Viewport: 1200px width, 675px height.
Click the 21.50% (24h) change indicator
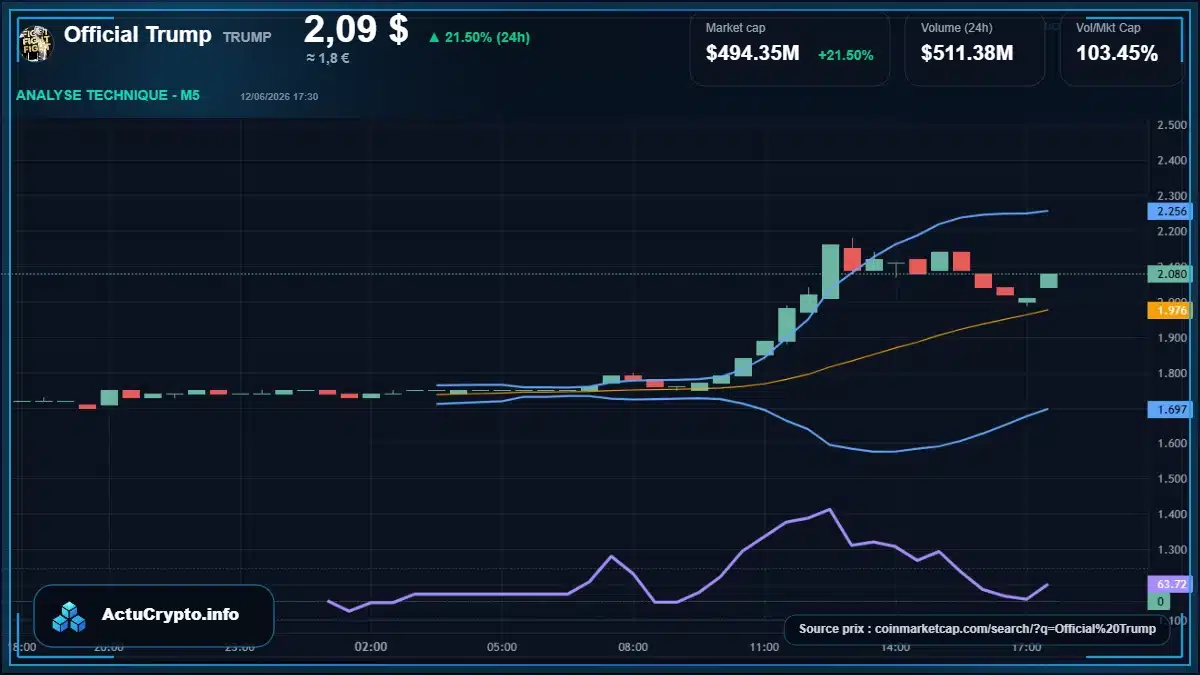[x=479, y=37]
